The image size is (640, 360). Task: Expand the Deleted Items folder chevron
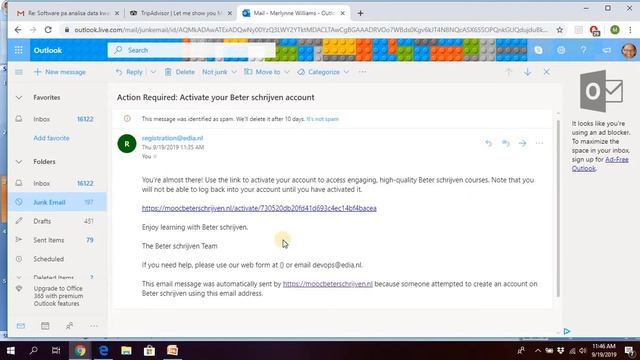19,277
